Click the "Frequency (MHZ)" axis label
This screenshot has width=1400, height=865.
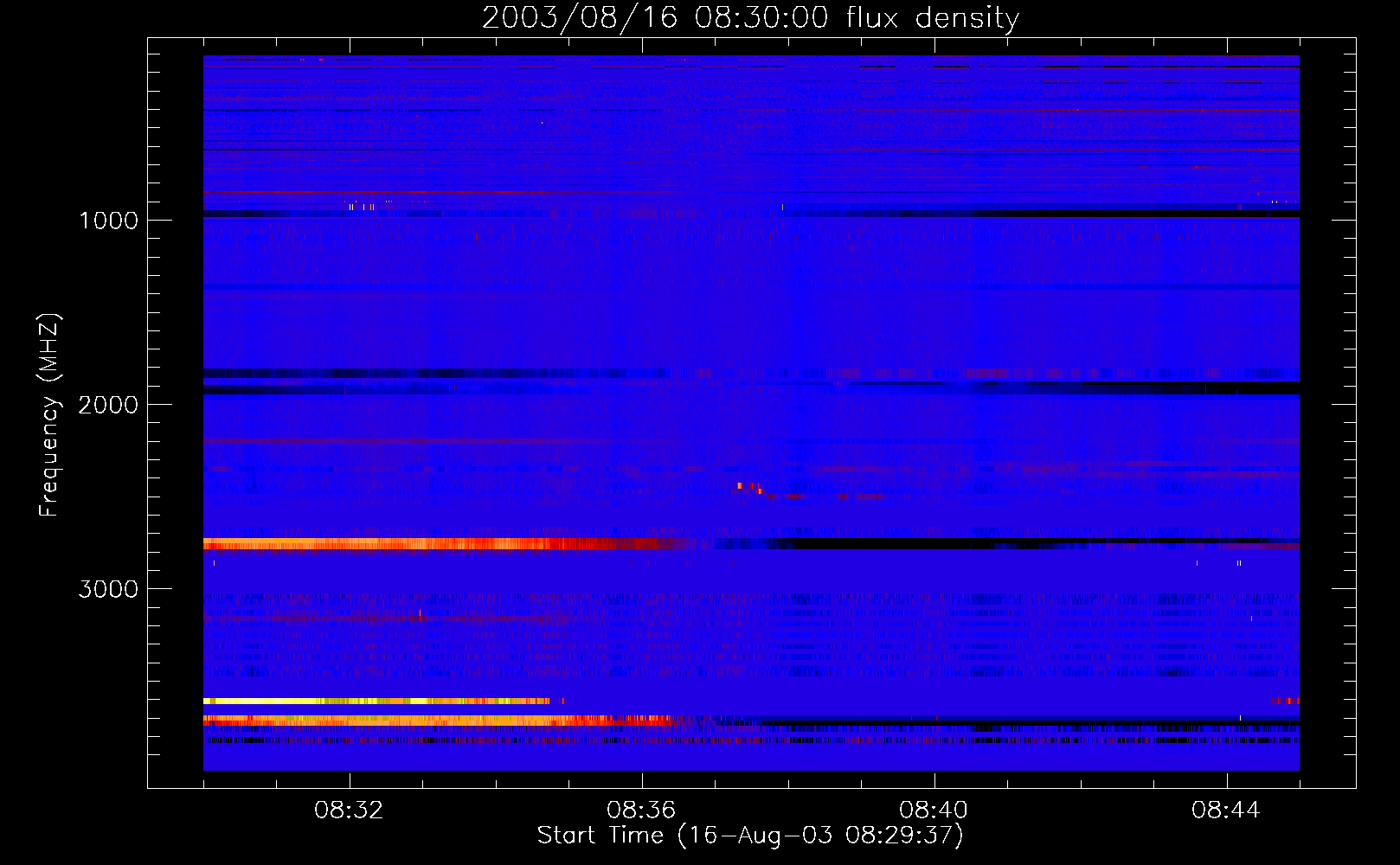[49, 415]
